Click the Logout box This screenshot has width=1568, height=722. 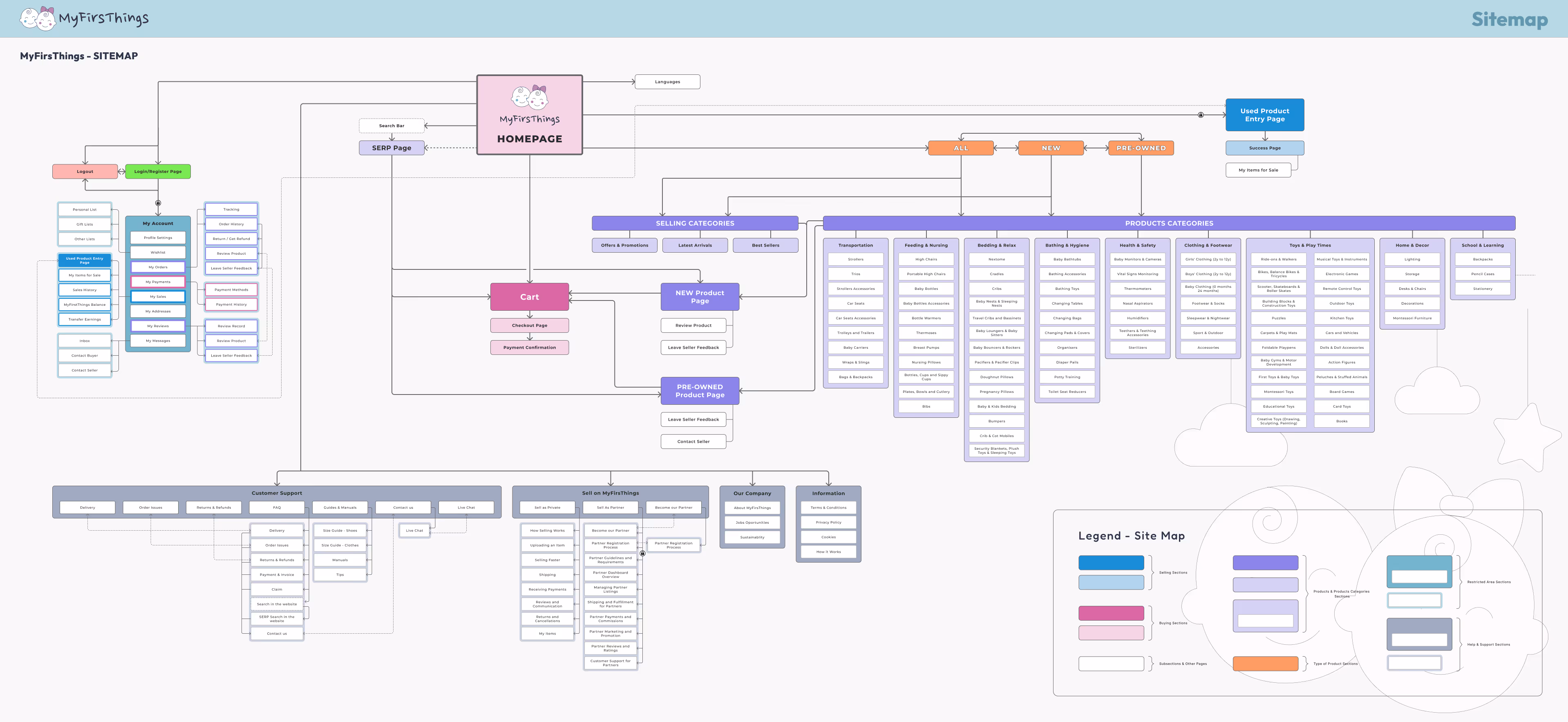85,172
